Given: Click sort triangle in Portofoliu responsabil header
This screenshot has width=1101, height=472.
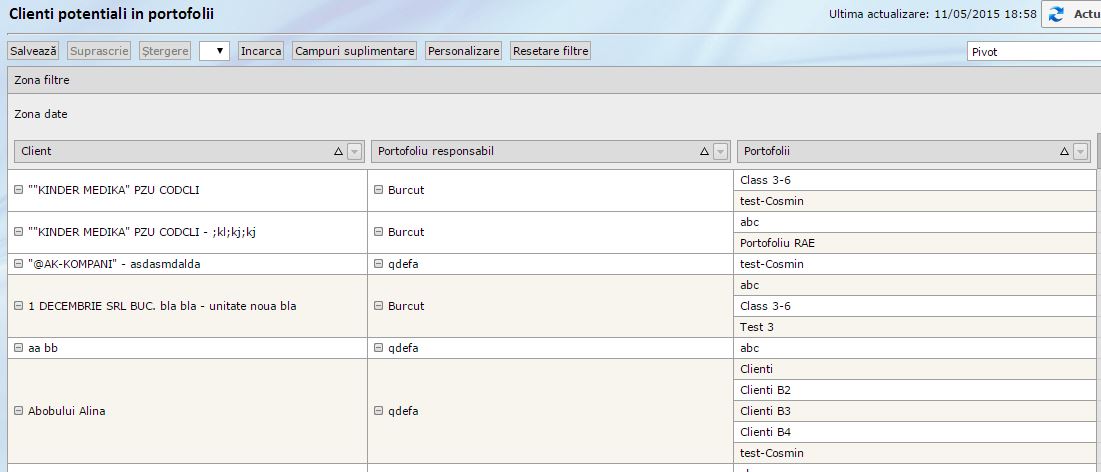Looking at the screenshot, I should [704, 151].
